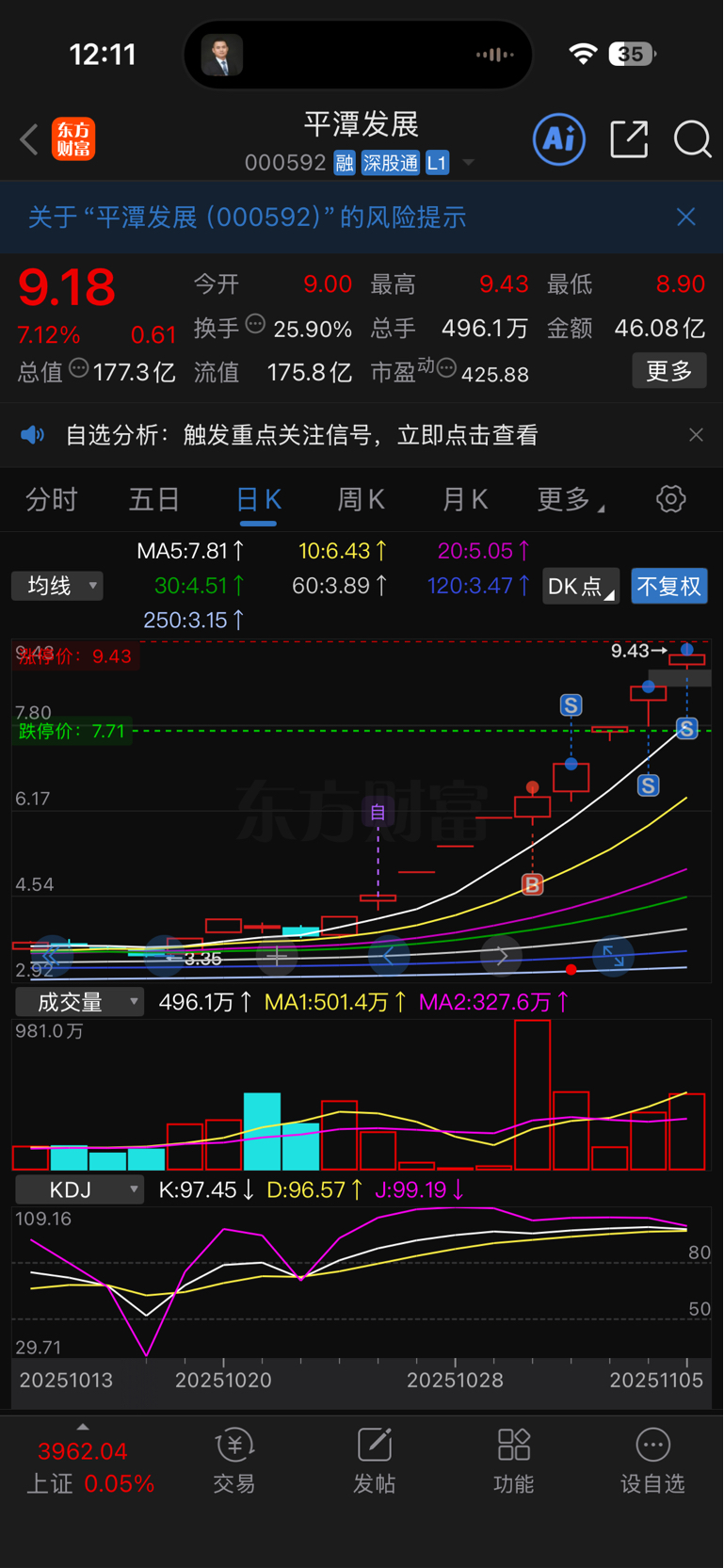This screenshot has height=1568, width=724.
Task: Open the KDJ indicator dropdown
Action: click(x=79, y=1190)
